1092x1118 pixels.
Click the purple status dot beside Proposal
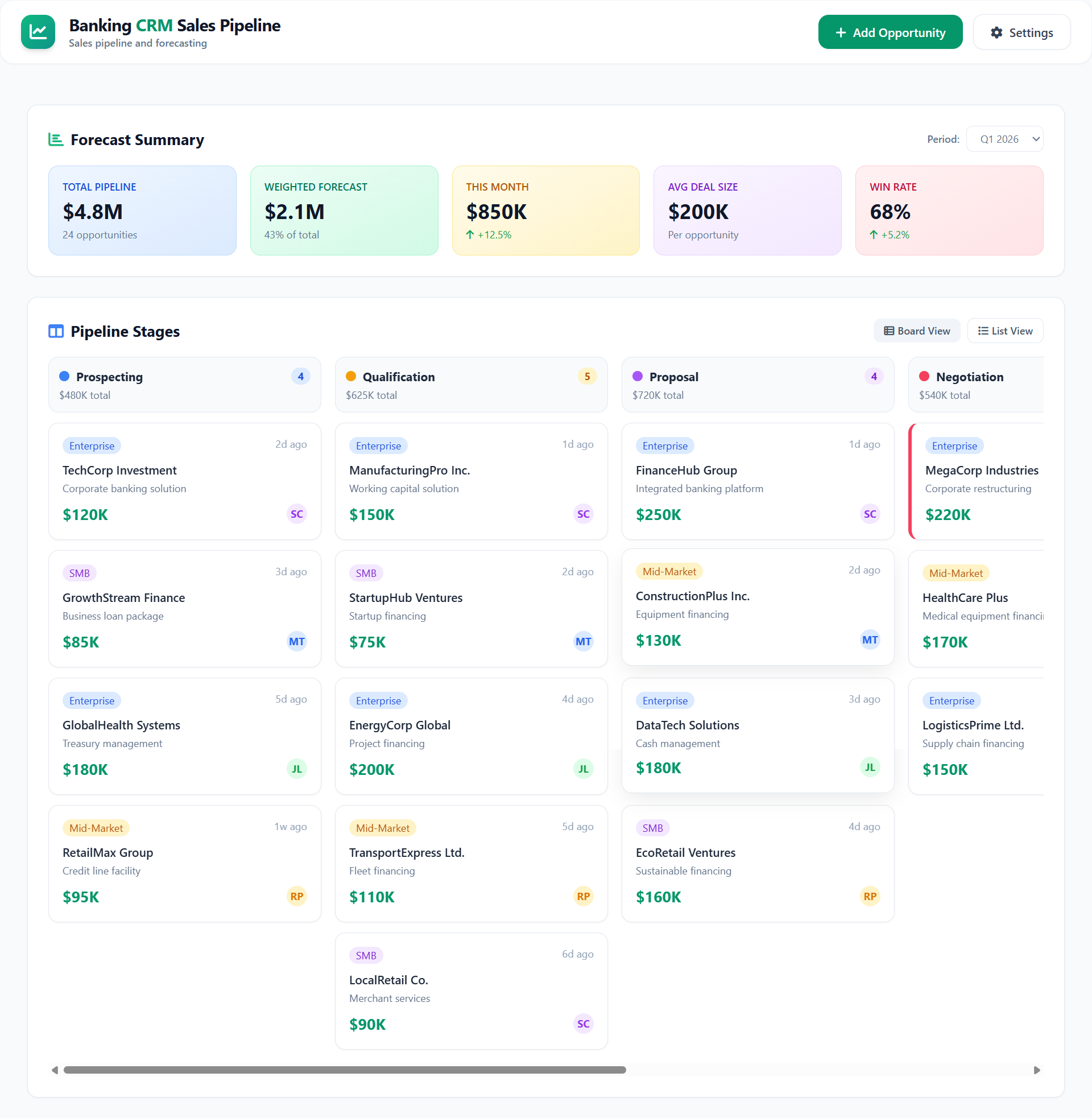[x=637, y=376]
